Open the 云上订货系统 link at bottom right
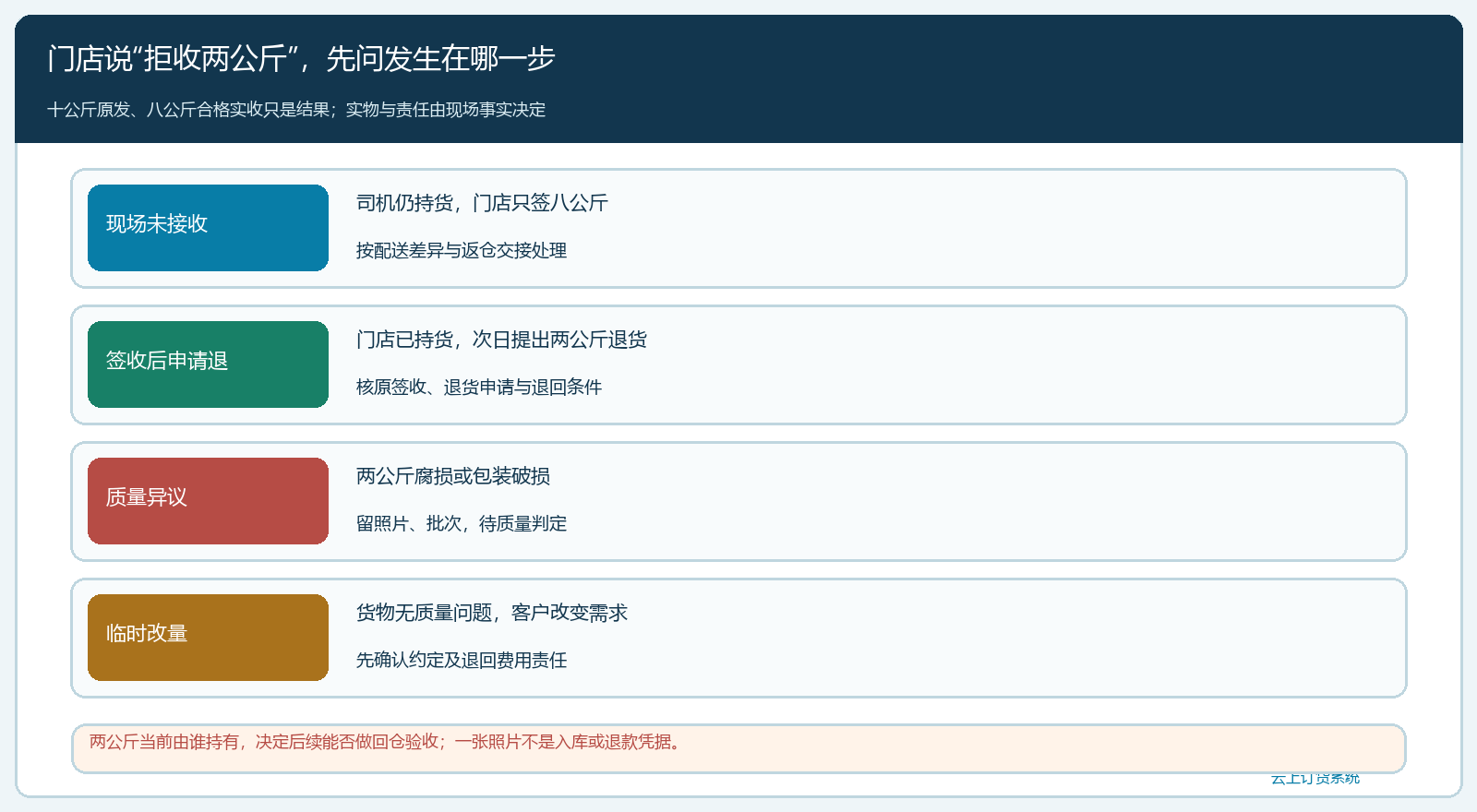The image size is (1477, 812). 1315,779
